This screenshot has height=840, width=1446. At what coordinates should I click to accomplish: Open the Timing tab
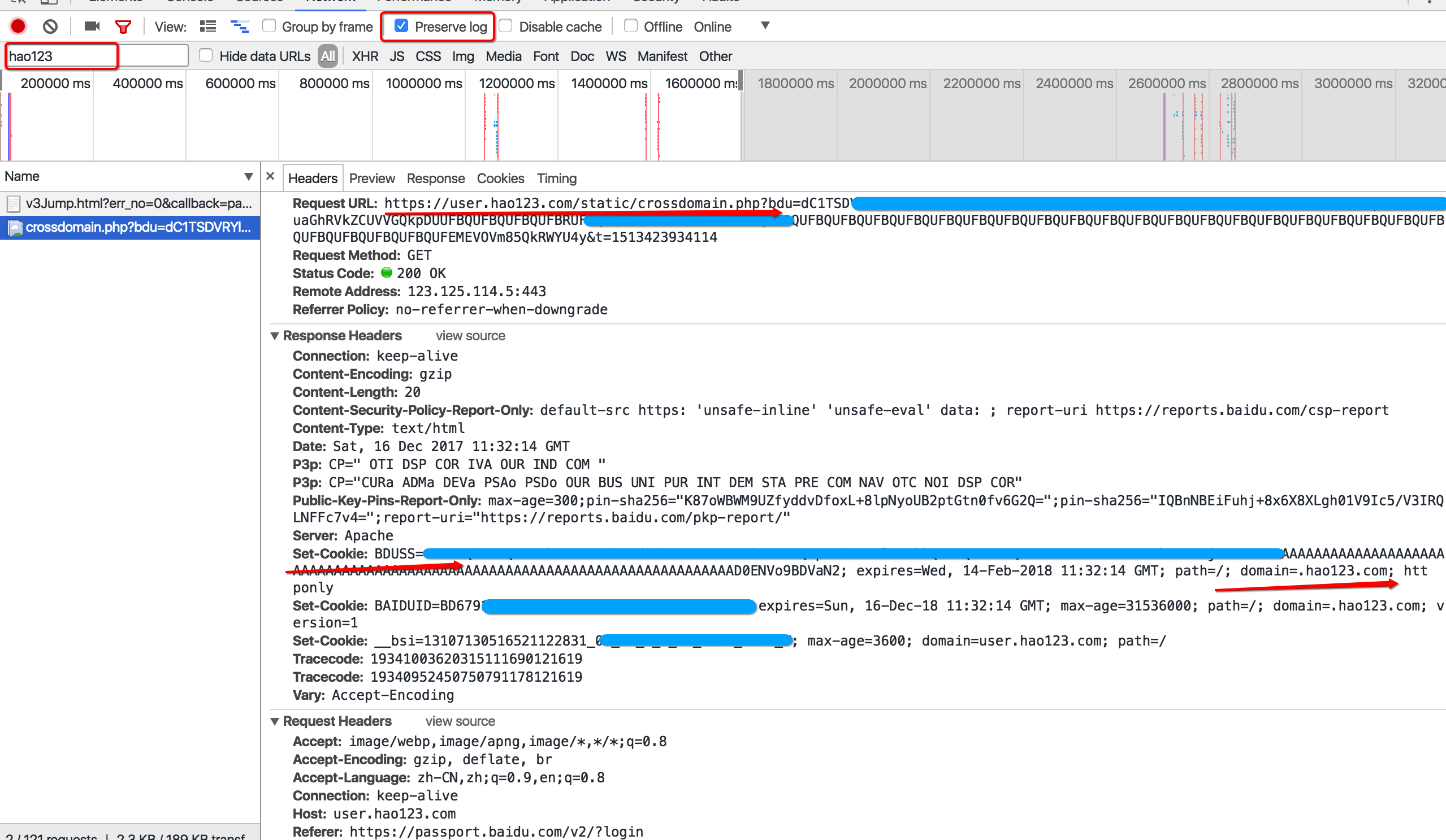[x=557, y=179]
